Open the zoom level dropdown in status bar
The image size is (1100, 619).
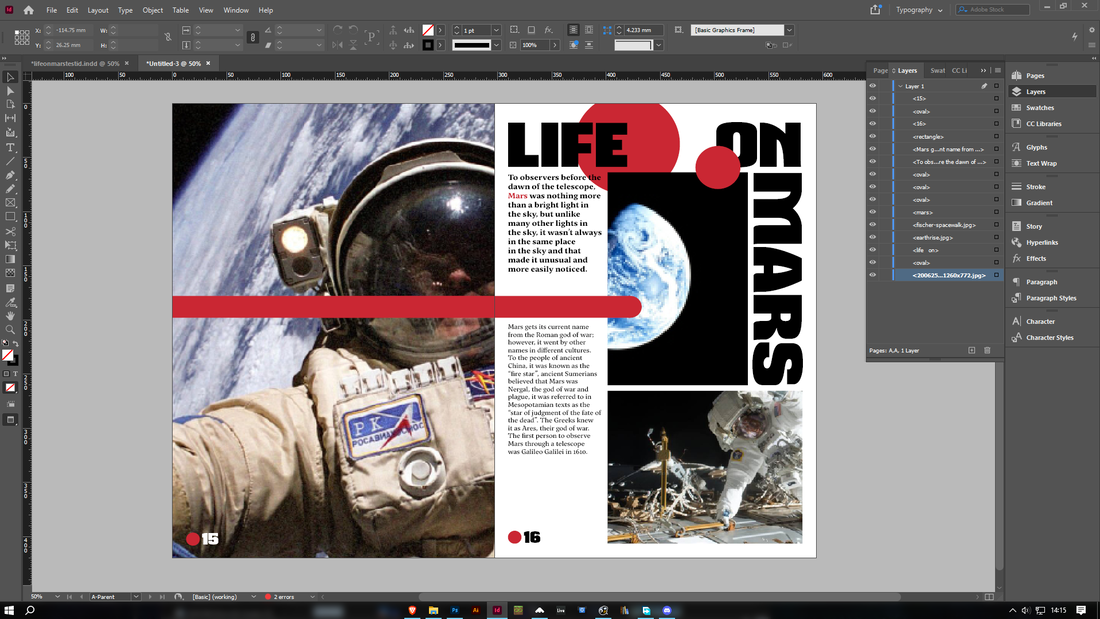point(58,597)
